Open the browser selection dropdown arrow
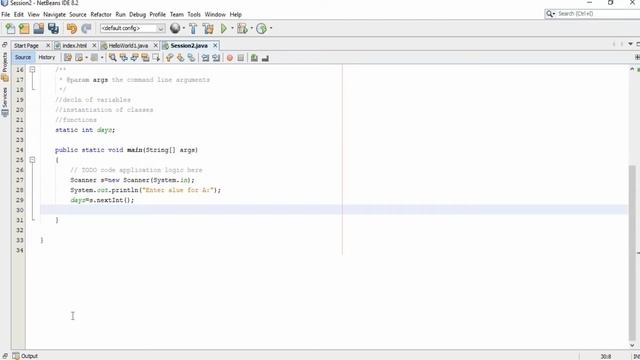 click(184, 28)
